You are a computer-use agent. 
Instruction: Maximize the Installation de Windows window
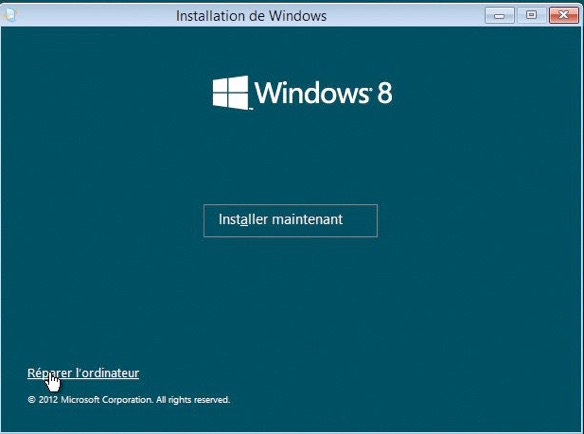tap(531, 16)
